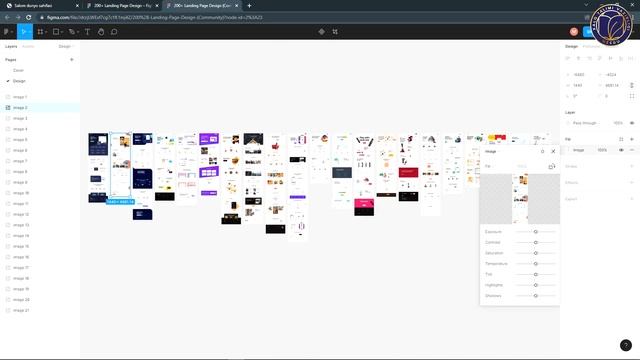Click the user avatar in toolbar
This screenshot has height=360, width=640.
coord(574,31)
